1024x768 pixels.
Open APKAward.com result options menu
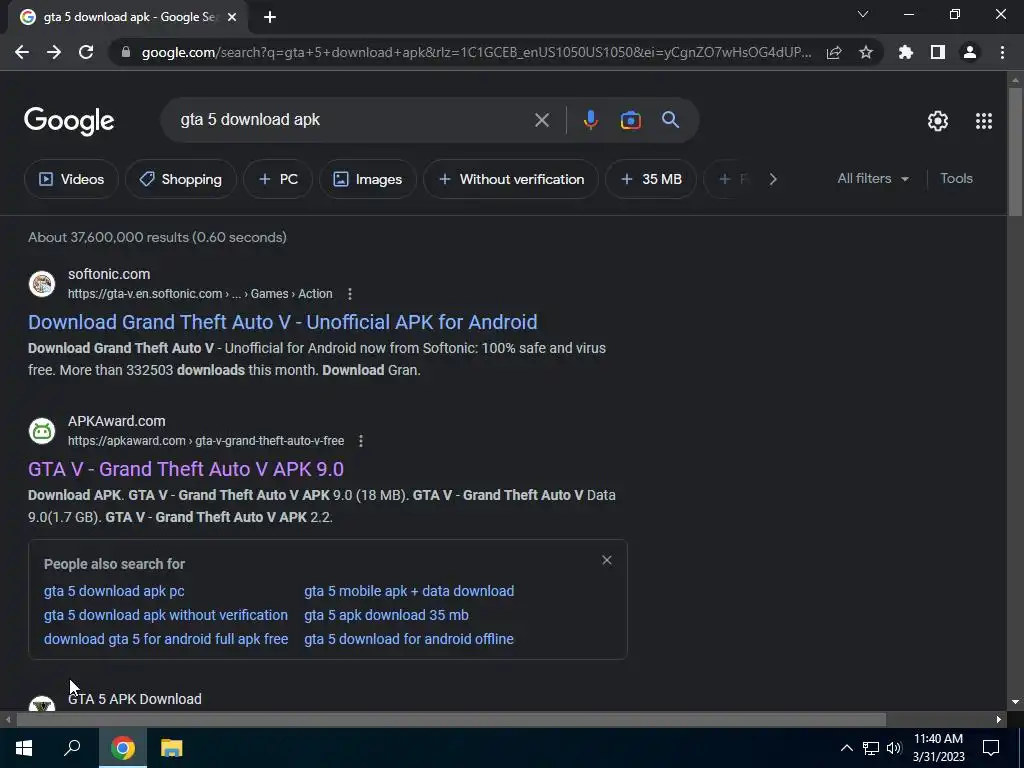tap(360, 441)
